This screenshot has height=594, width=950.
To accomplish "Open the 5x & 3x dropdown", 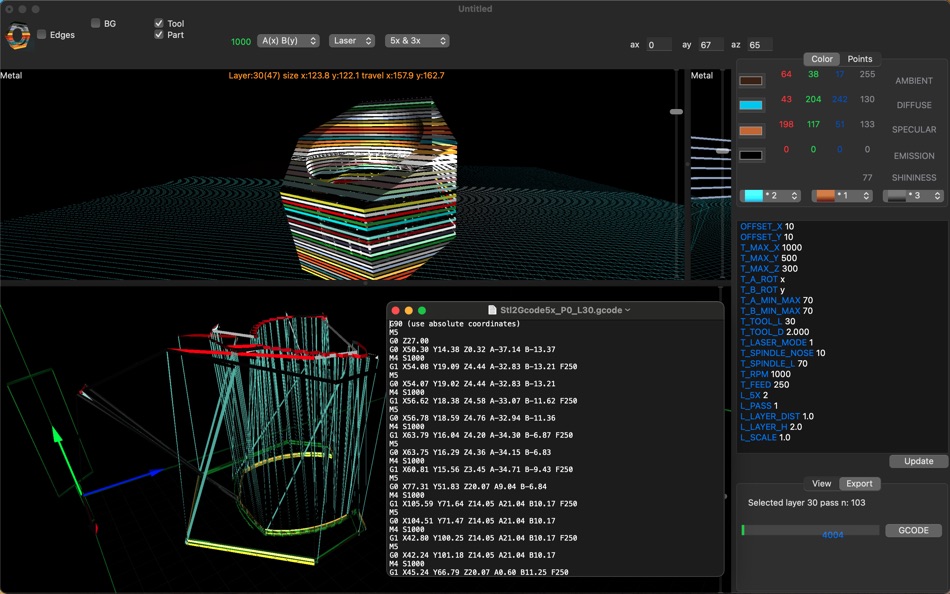I will tap(417, 41).
